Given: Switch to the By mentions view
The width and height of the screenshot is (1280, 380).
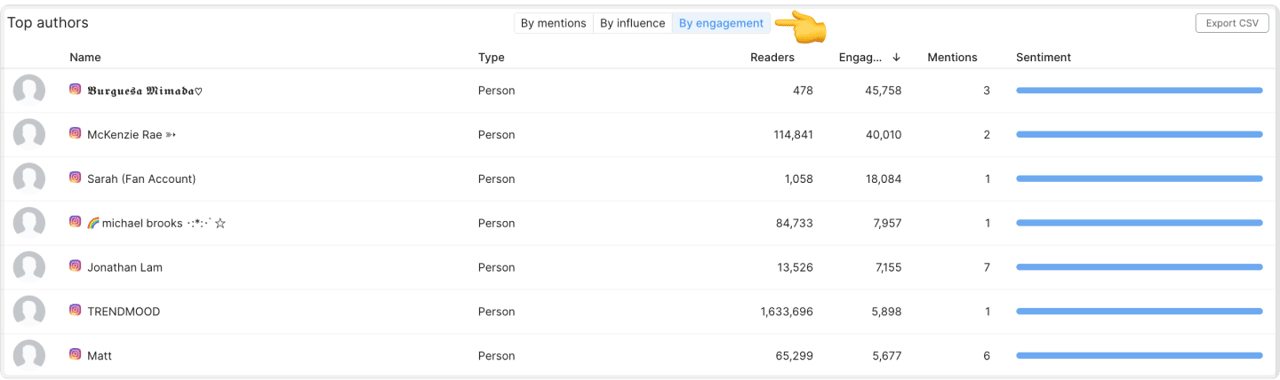Looking at the screenshot, I should (553, 23).
